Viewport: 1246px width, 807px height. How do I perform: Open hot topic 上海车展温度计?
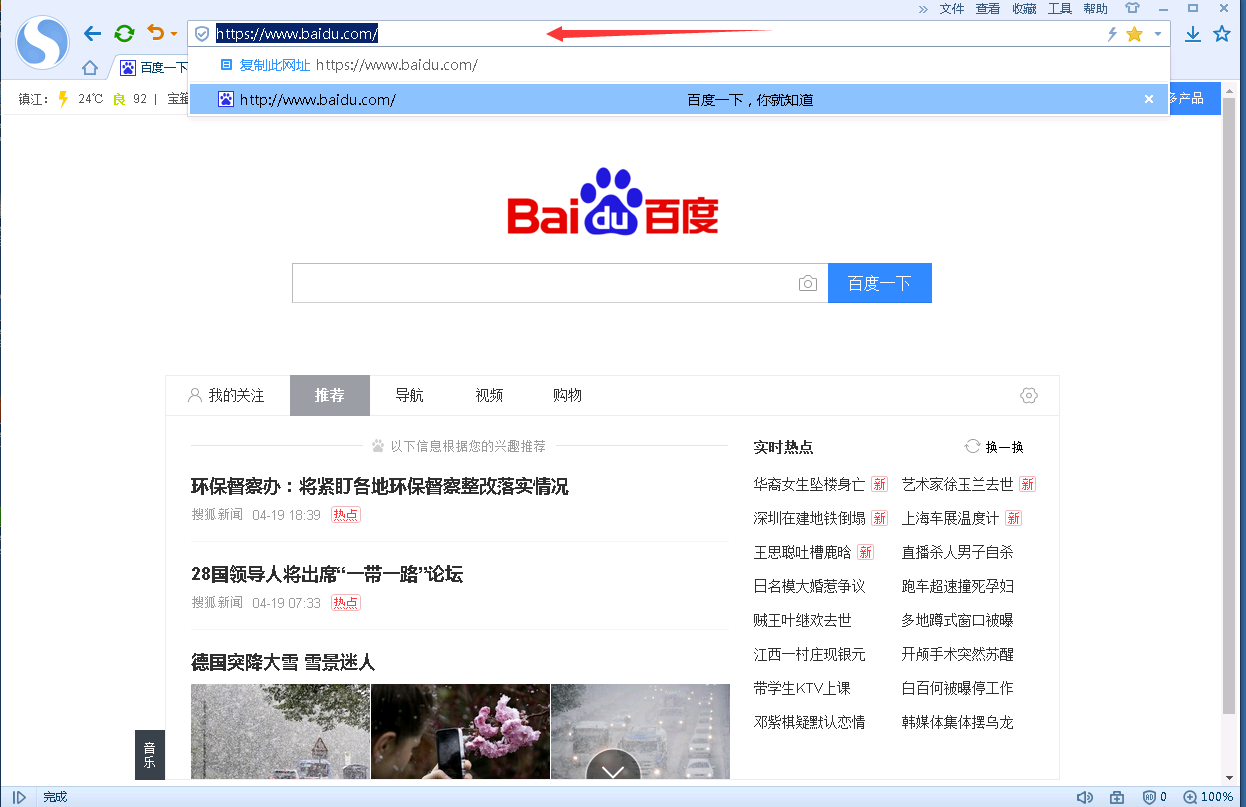950,519
